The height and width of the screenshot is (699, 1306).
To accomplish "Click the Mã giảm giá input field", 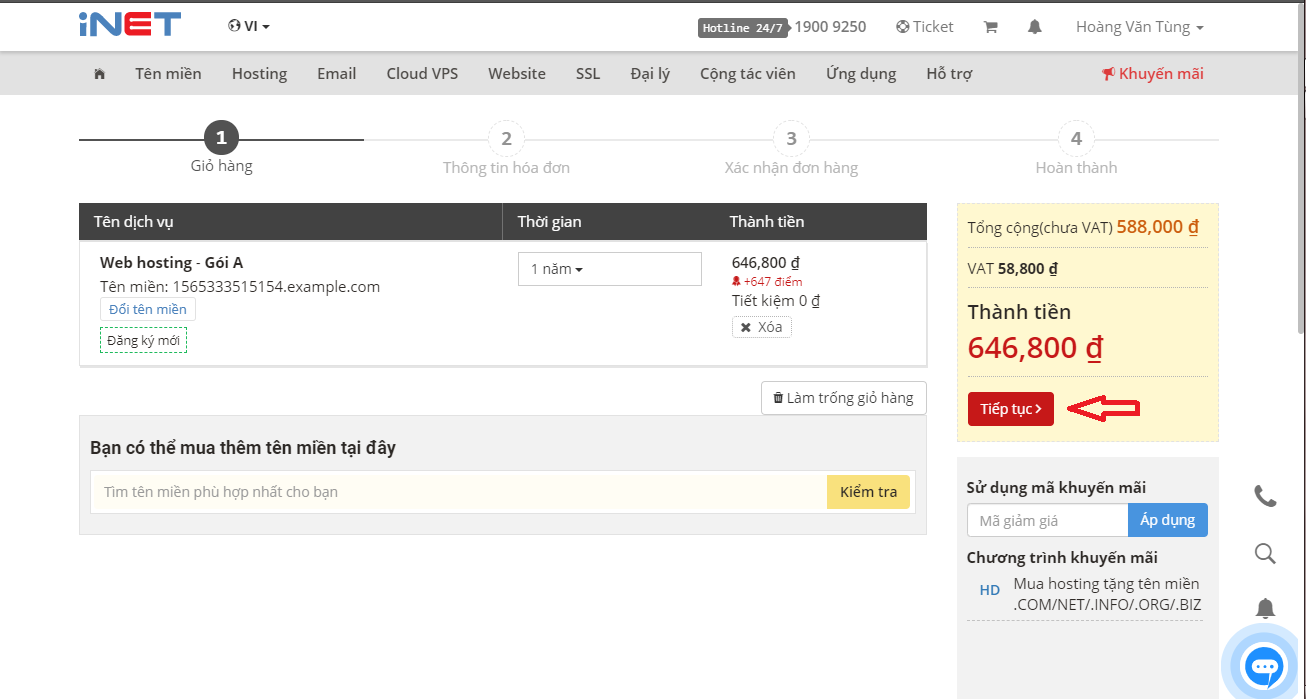I will pos(1047,520).
